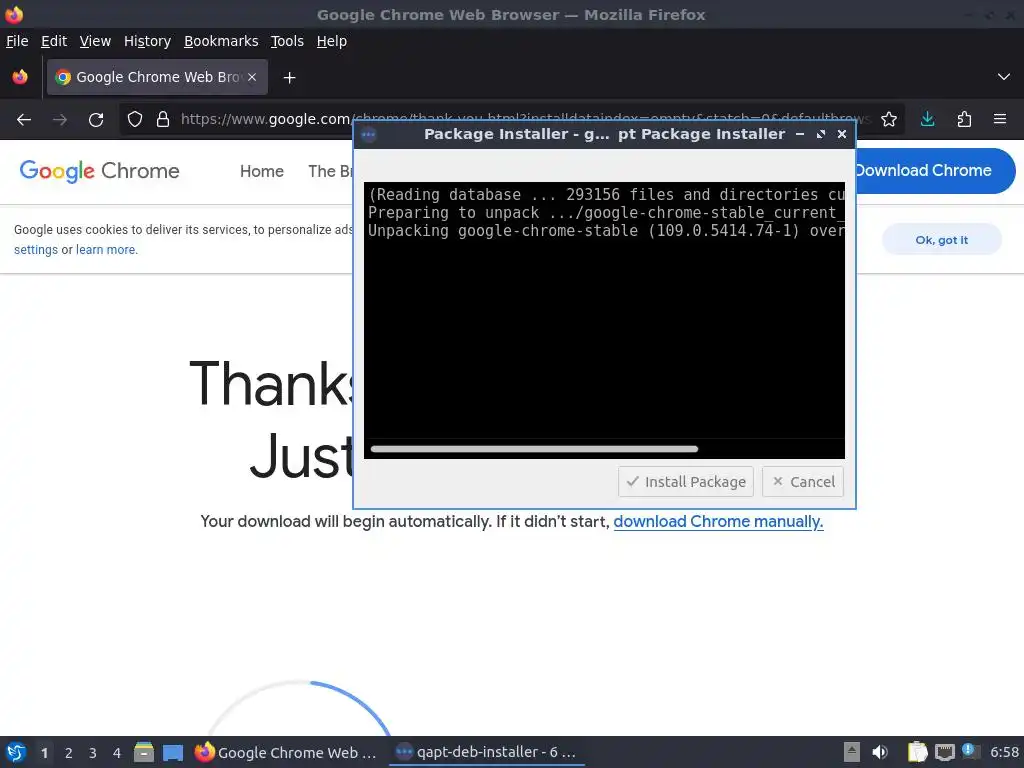Open the Firefox downloads panel
The width and height of the screenshot is (1024, 768).
click(927, 120)
